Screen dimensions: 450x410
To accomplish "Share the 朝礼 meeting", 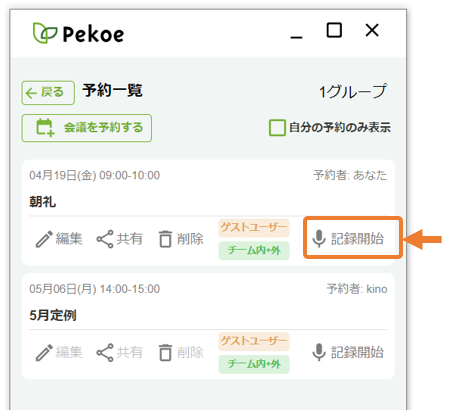I will [105, 239].
